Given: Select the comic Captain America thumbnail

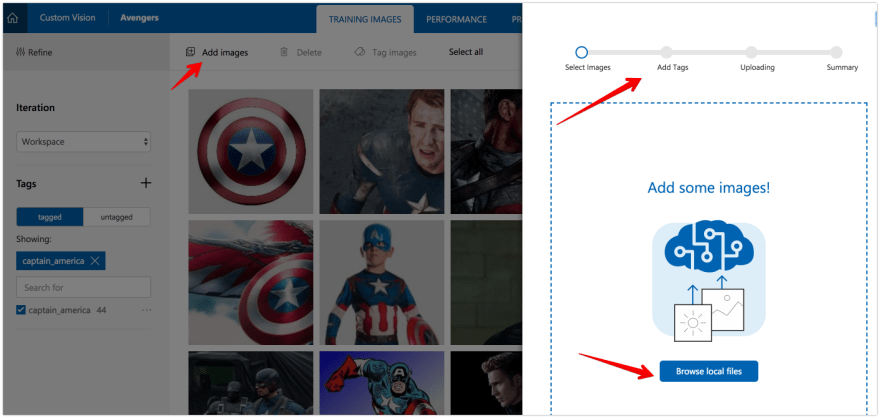Looking at the screenshot, I should pos(382,383).
